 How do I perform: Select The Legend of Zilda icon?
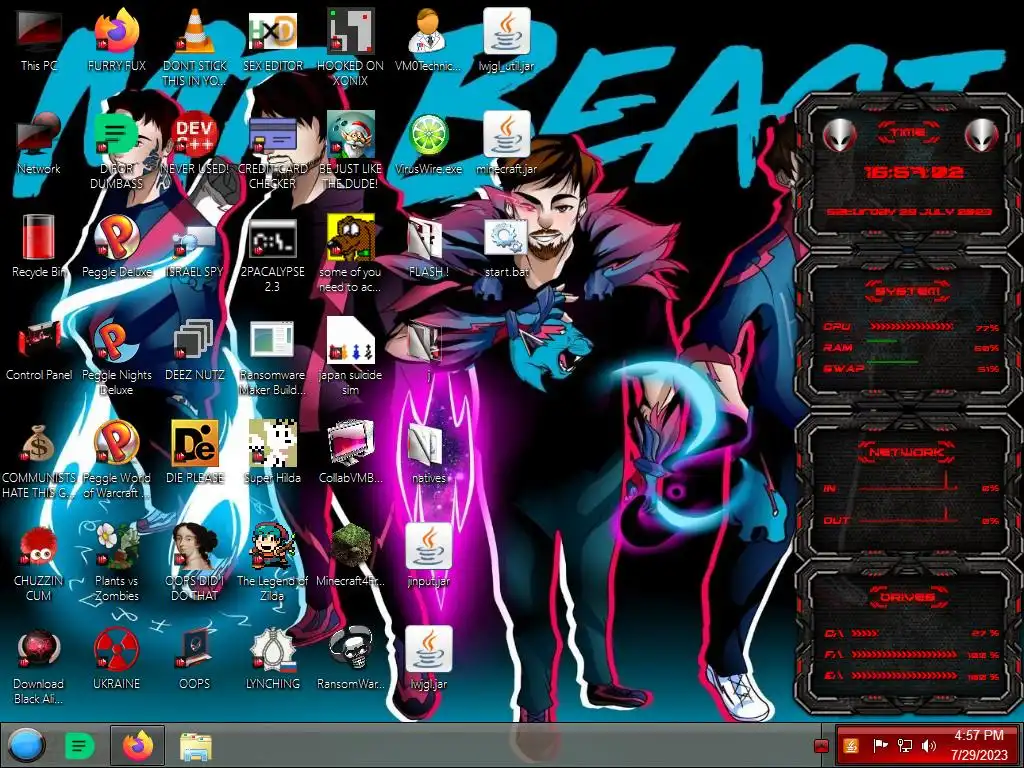point(272,562)
